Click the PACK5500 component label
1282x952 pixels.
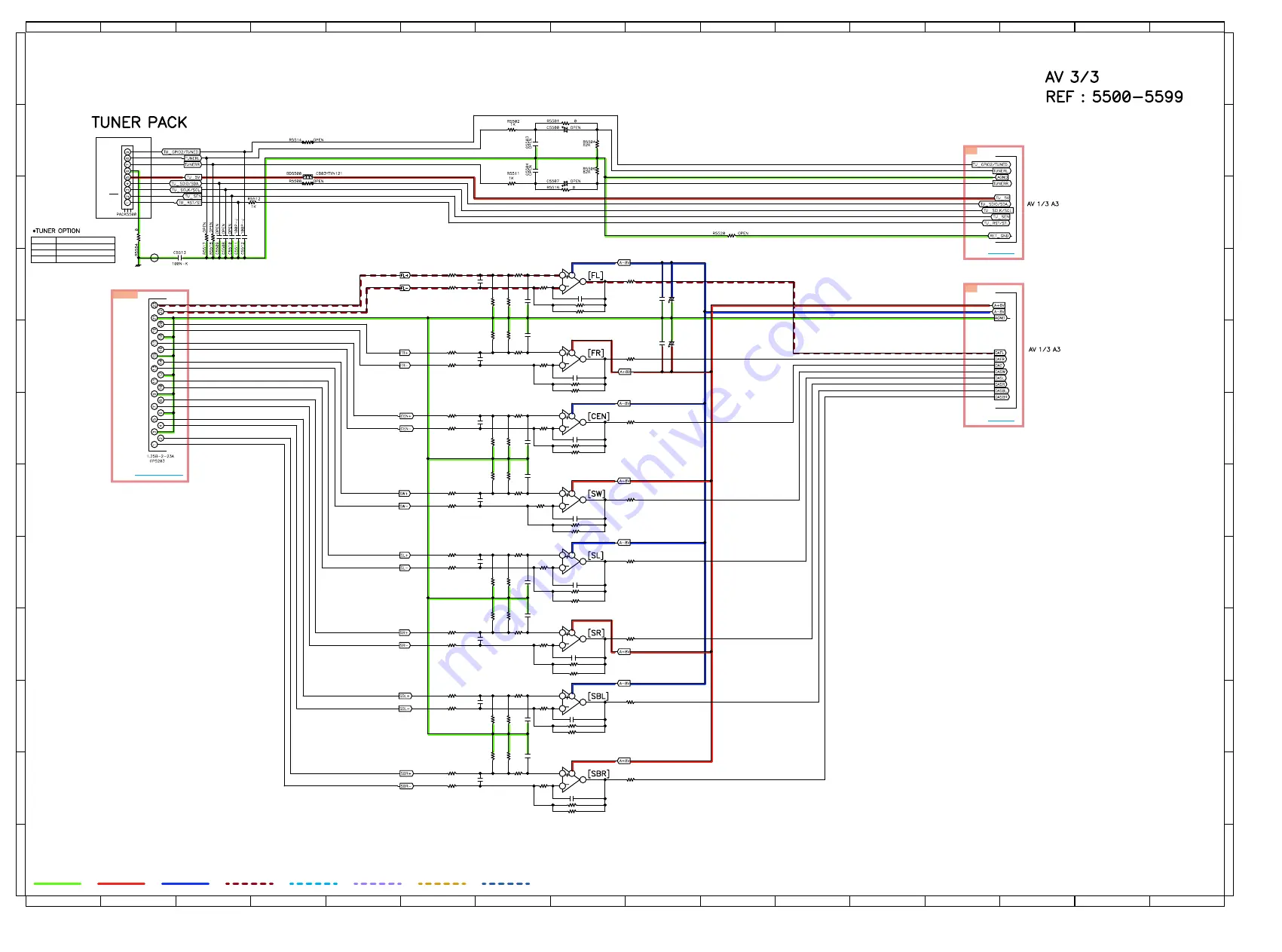click(127, 215)
